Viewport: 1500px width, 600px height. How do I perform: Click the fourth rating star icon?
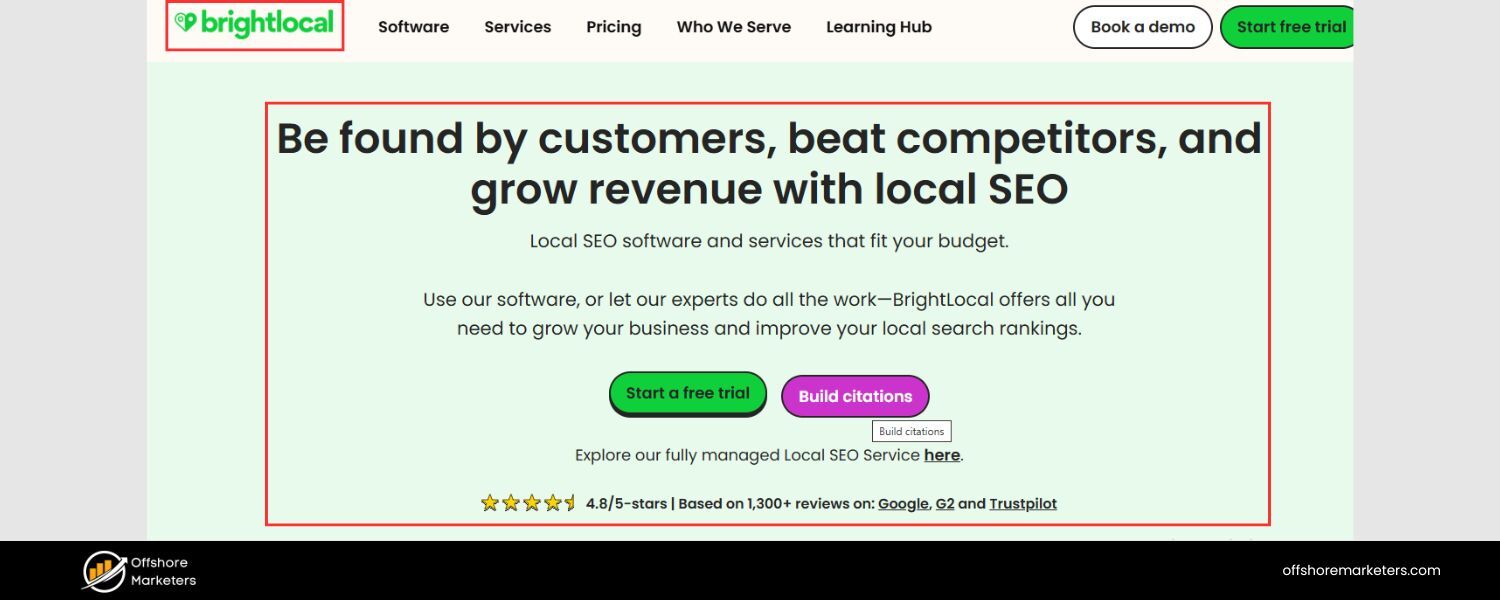[x=551, y=503]
